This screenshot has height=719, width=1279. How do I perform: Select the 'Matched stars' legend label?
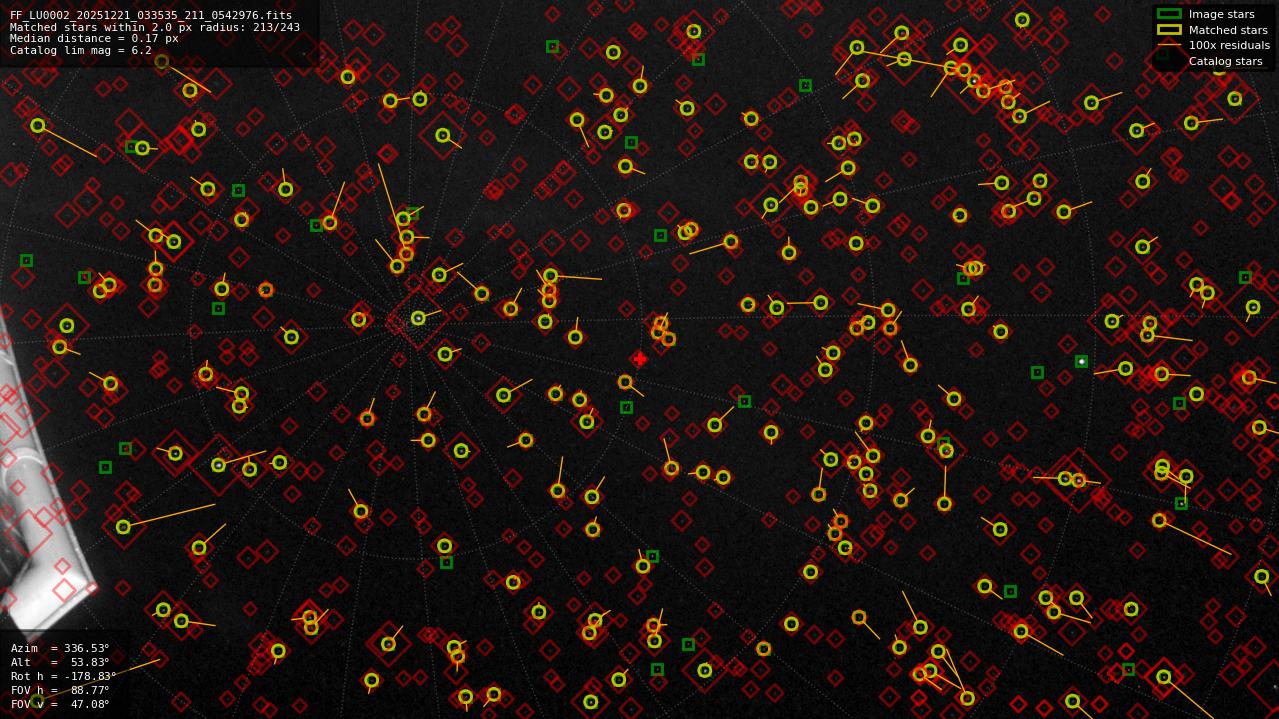pyautogui.click(x=1228, y=30)
